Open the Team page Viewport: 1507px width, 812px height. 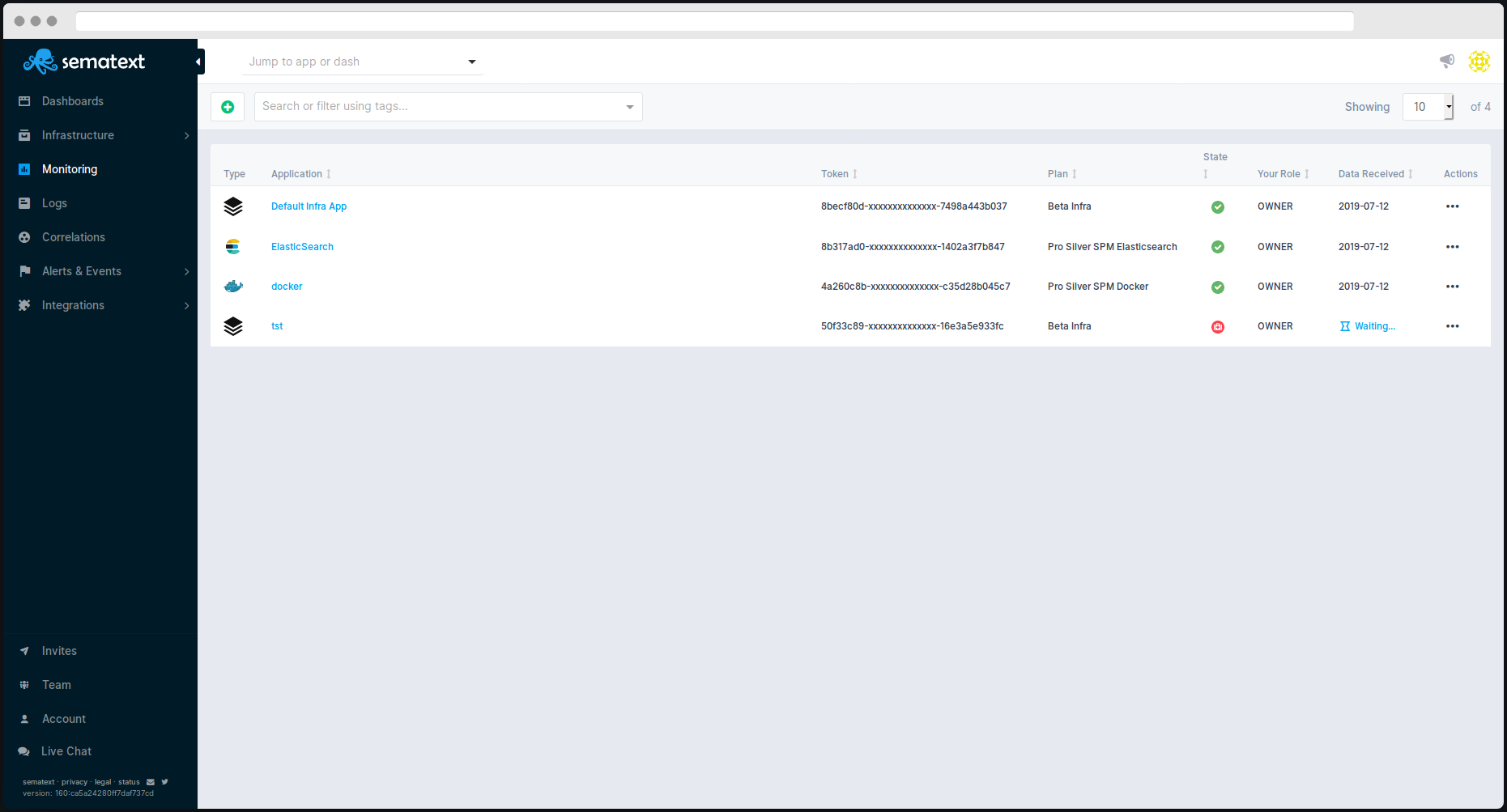[x=57, y=685]
